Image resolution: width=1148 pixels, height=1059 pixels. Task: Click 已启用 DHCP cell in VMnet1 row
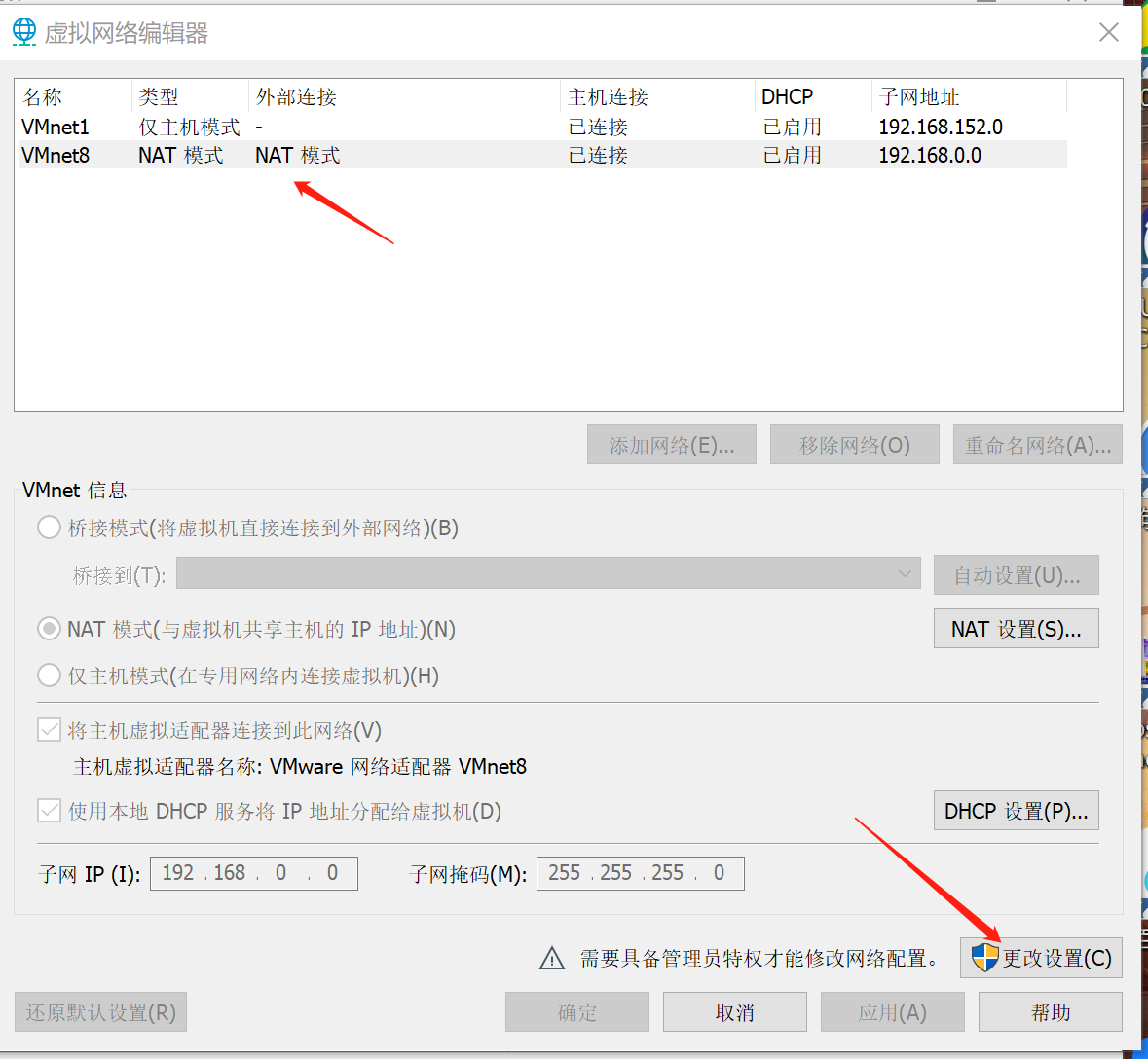tap(793, 128)
